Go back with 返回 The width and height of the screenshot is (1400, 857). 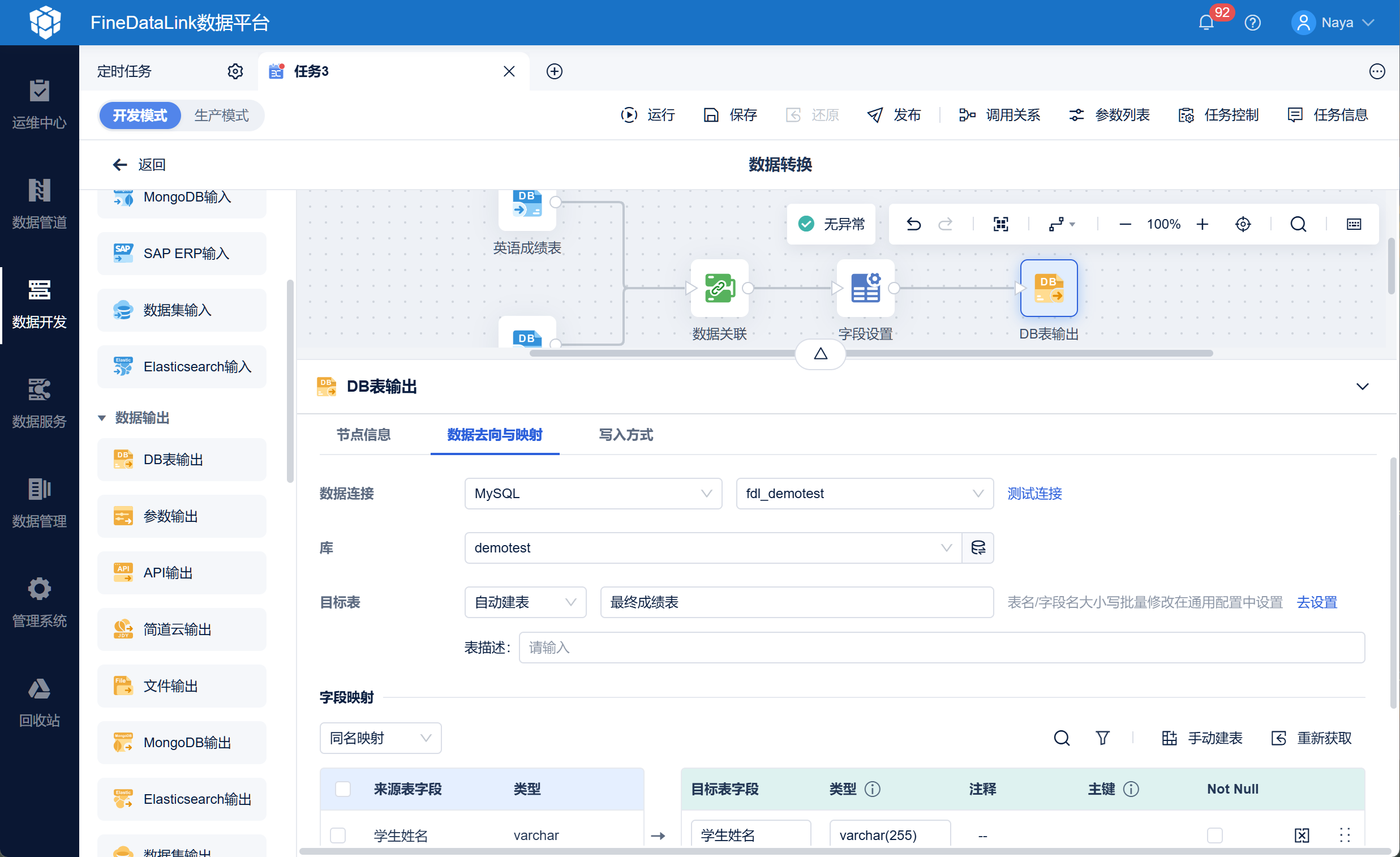tap(139, 165)
